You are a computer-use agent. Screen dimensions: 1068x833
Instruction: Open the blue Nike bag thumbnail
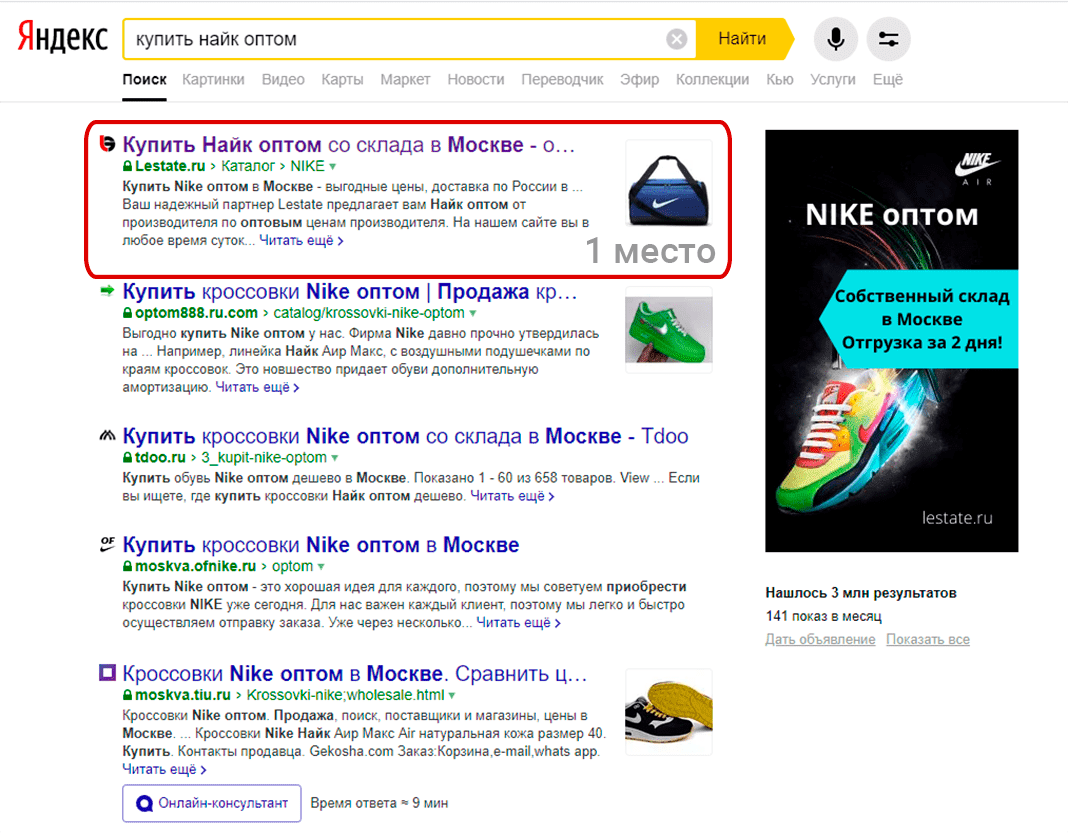pyautogui.click(x=668, y=184)
